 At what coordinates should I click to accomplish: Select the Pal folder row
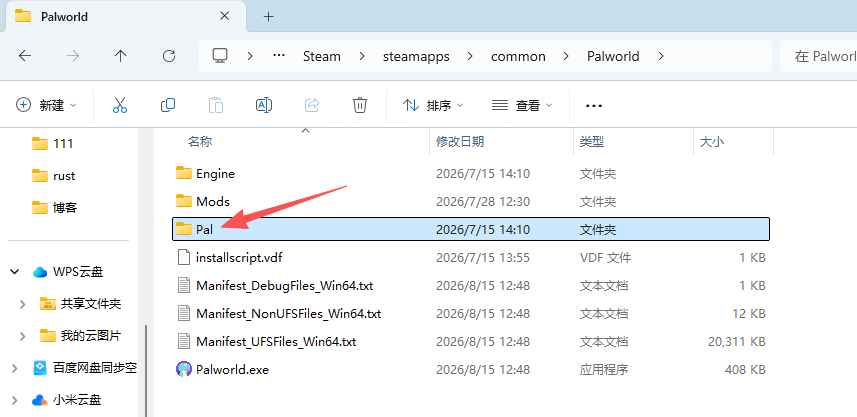click(471, 229)
